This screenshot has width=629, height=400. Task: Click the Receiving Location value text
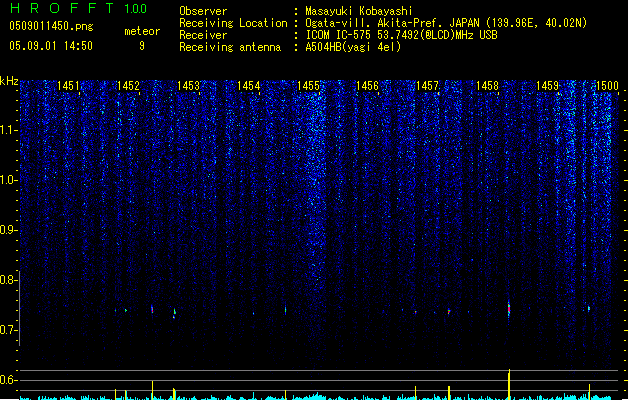446,23
